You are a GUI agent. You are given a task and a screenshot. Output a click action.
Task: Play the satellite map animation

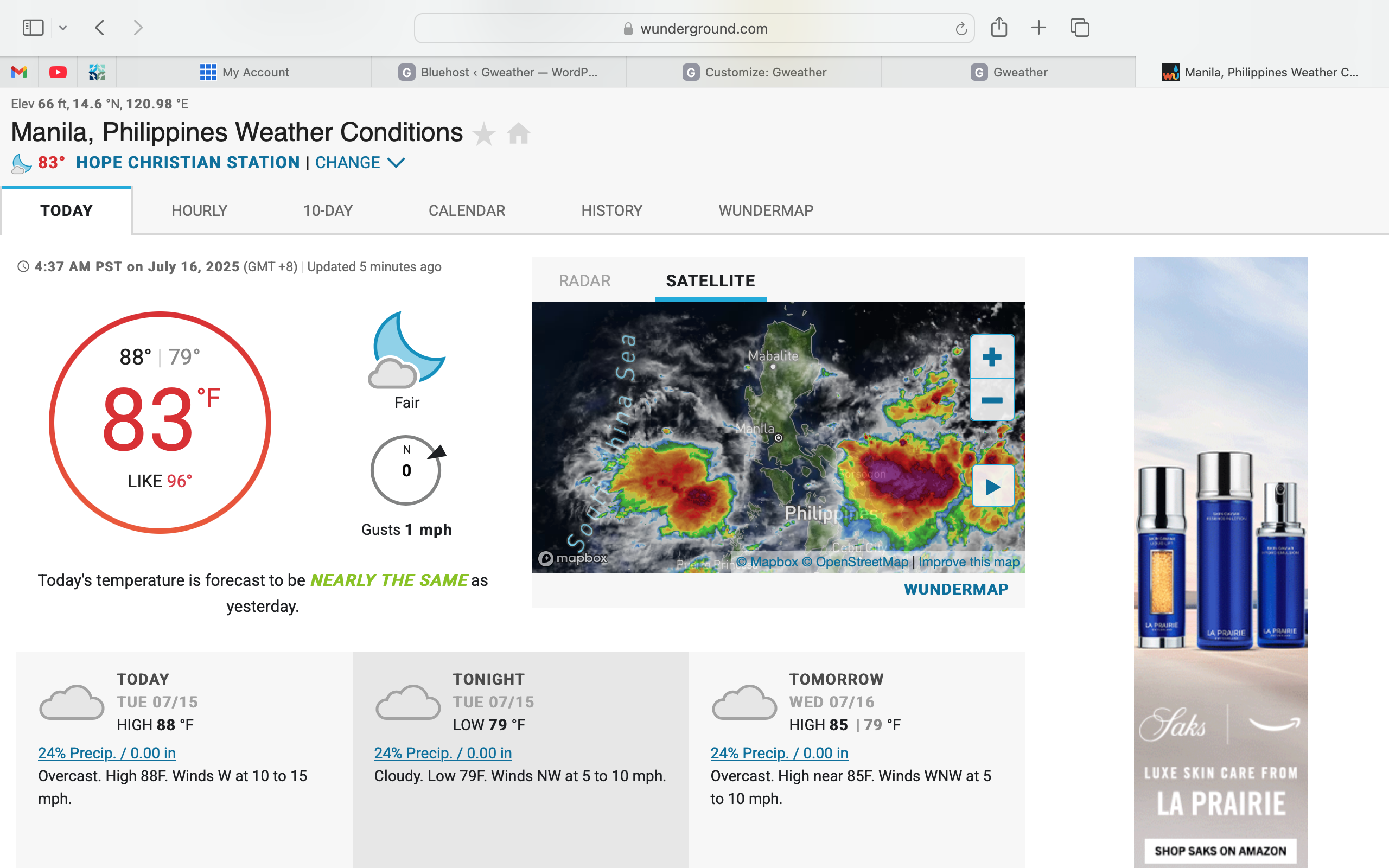point(992,487)
